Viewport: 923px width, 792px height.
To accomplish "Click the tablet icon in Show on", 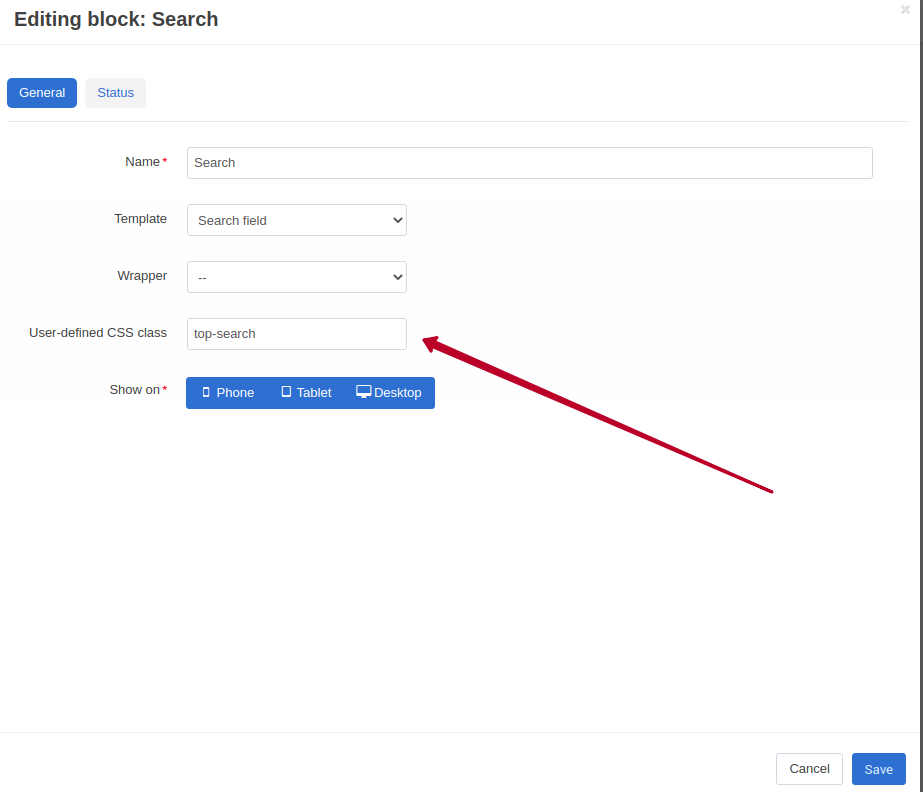I will click(286, 392).
